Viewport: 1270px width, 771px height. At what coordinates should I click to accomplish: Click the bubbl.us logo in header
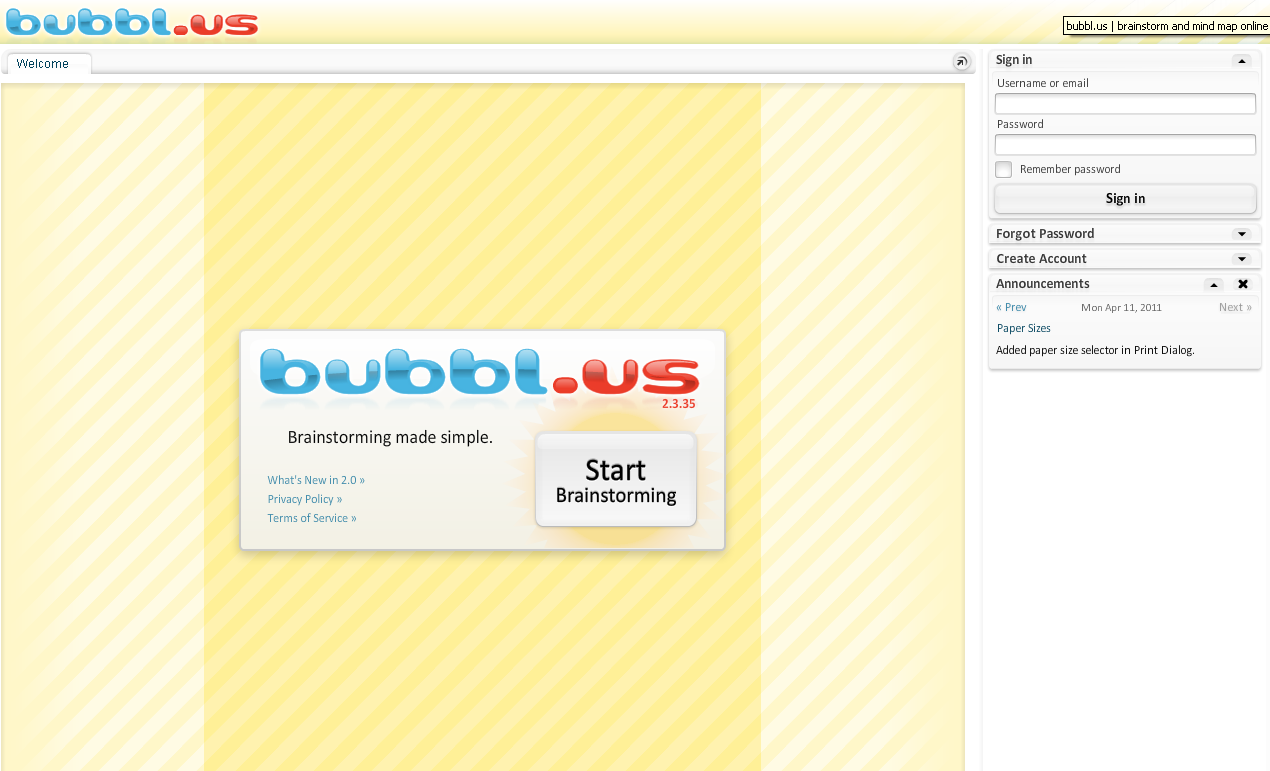pos(132,21)
